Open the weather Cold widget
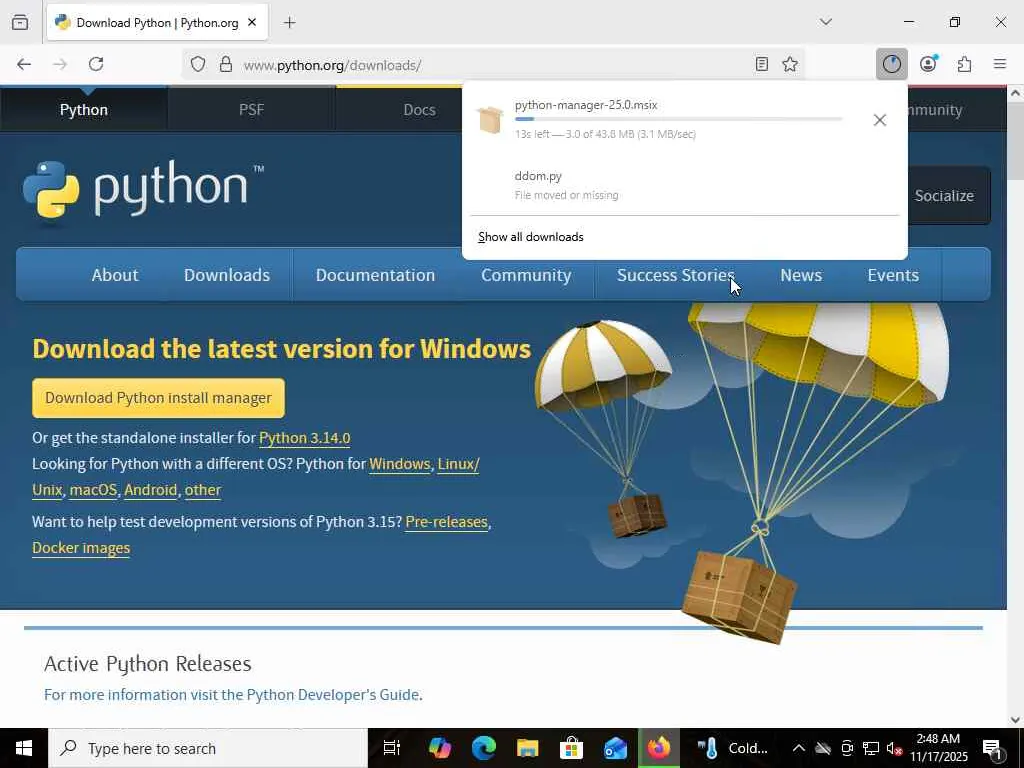Viewport: 1024px width, 768px height. point(733,748)
